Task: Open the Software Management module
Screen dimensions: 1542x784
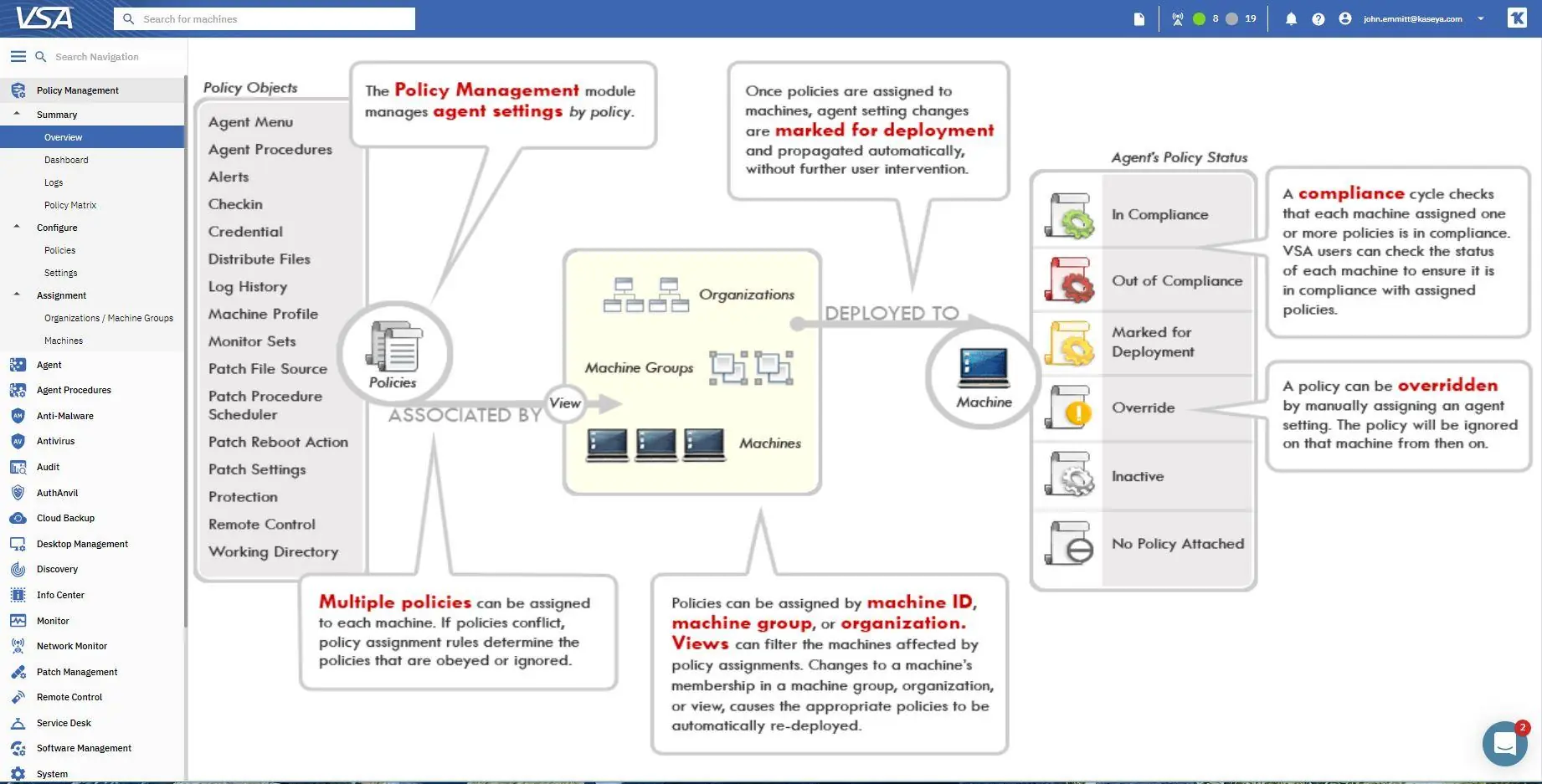Action: 84,748
